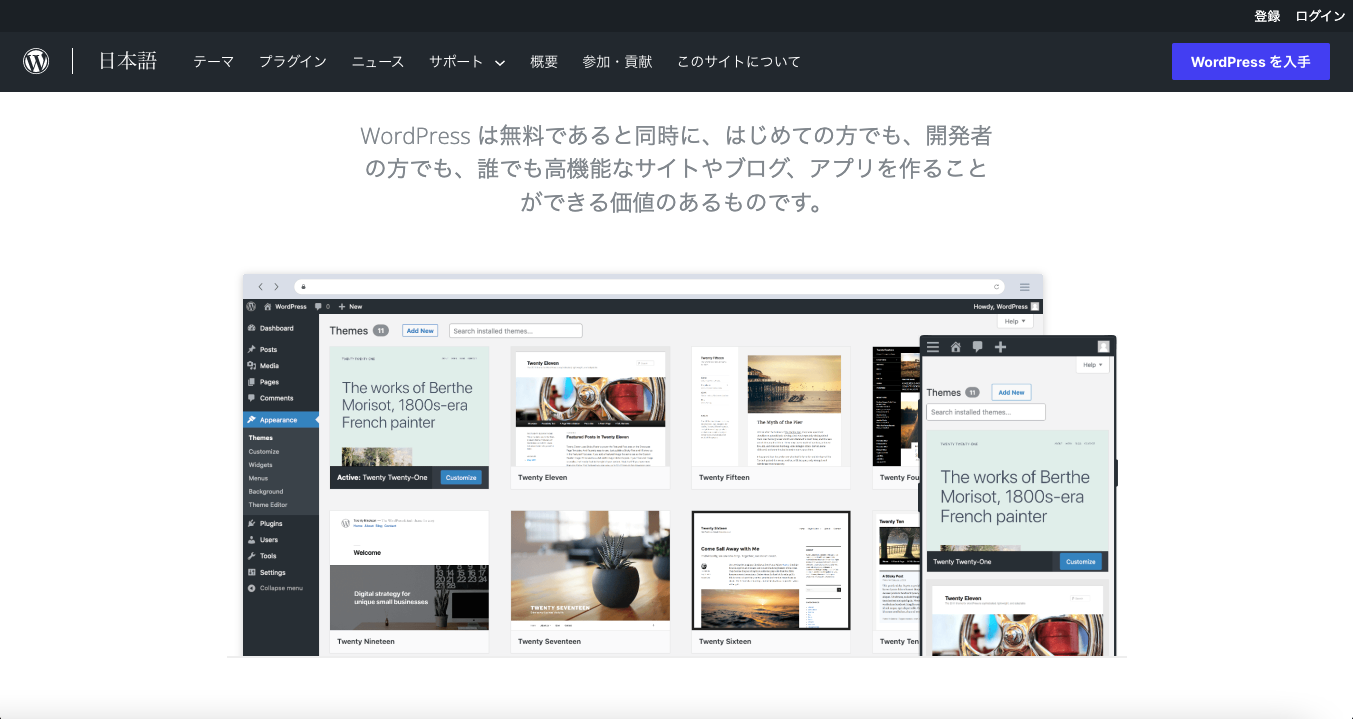Select Menus under Appearance
The image size is (1353, 719).
[x=259, y=478]
